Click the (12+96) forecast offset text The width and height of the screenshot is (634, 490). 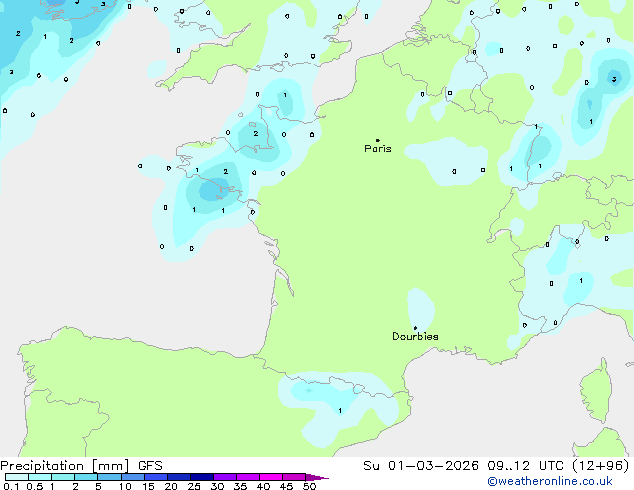pos(600,466)
